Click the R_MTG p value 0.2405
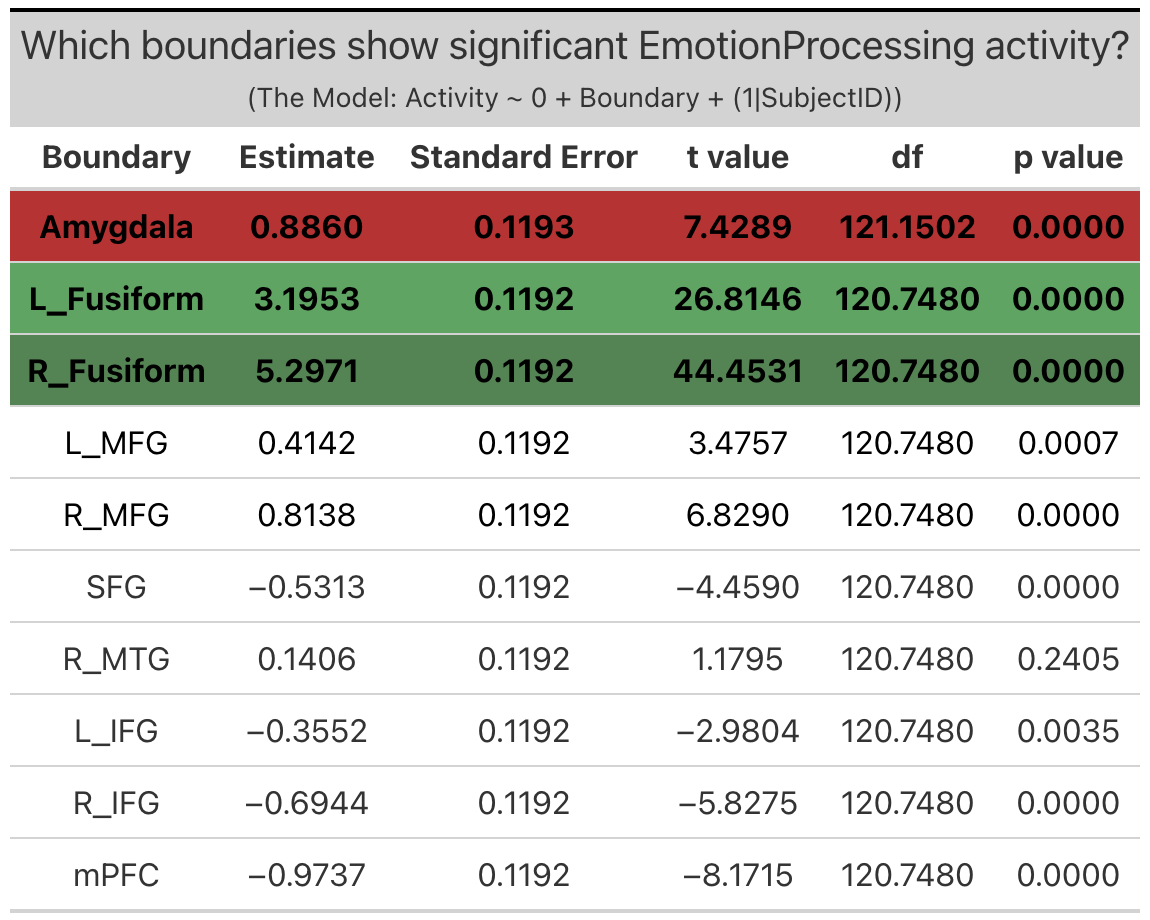The height and width of the screenshot is (920, 1150). (1068, 659)
